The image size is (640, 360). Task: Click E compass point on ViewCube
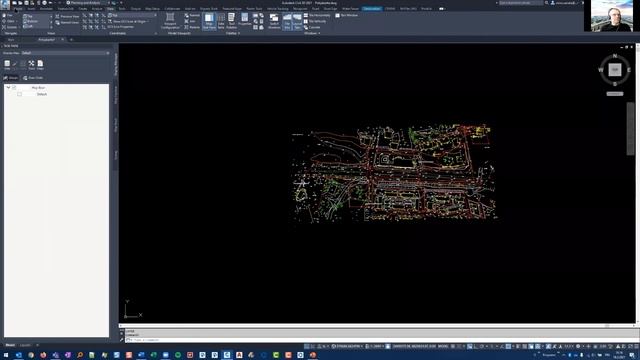(629, 70)
